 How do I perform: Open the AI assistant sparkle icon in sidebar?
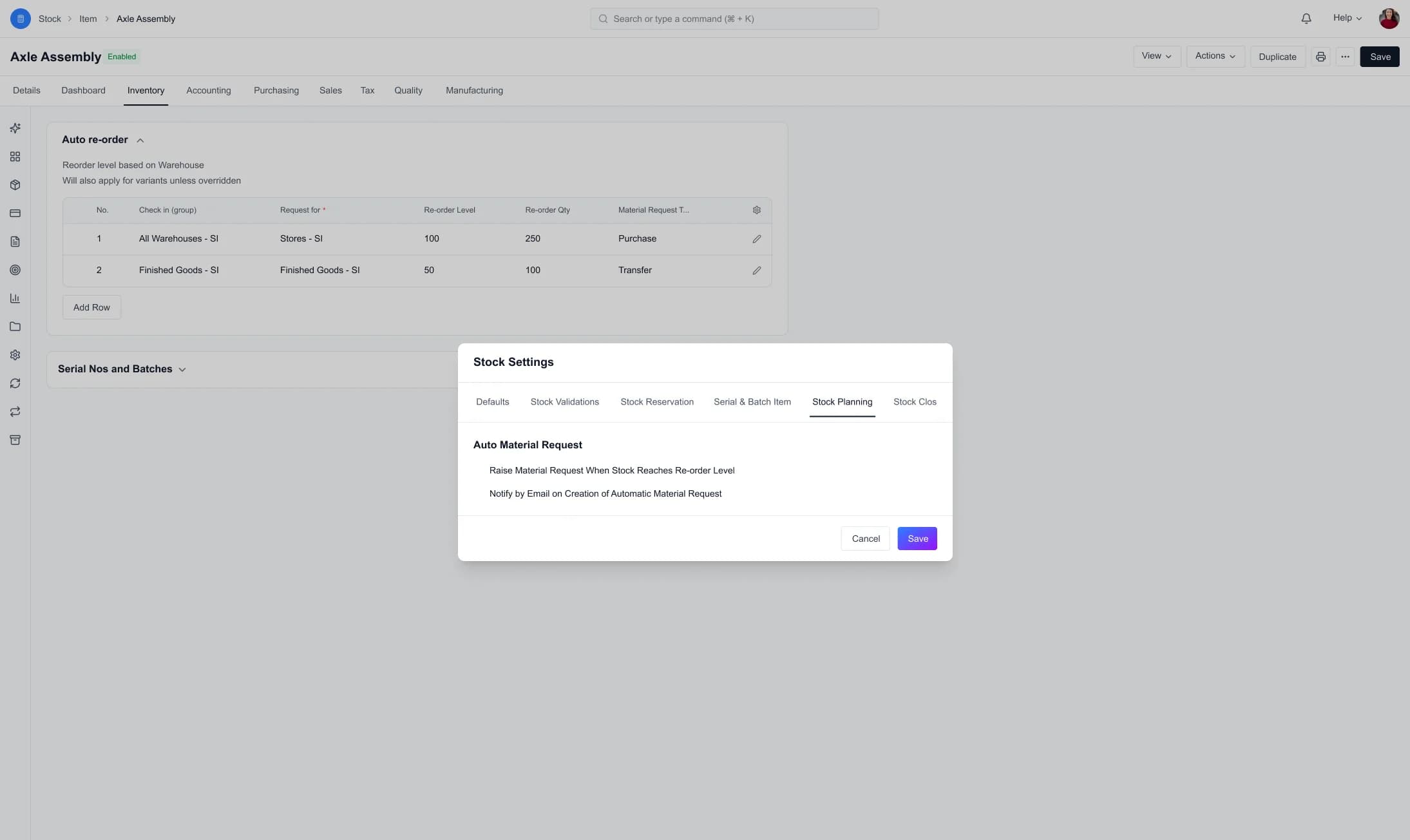(x=15, y=128)
